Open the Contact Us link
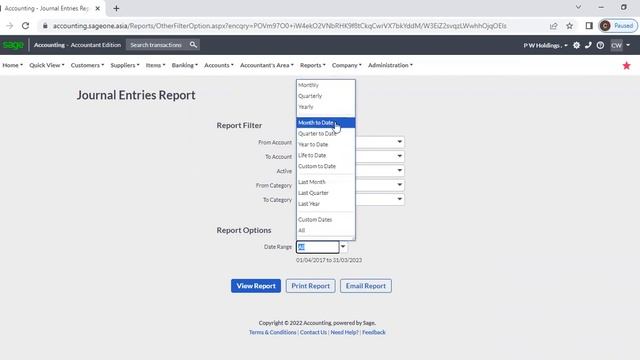This screenshot has width=640, height=360. [313, 332]
